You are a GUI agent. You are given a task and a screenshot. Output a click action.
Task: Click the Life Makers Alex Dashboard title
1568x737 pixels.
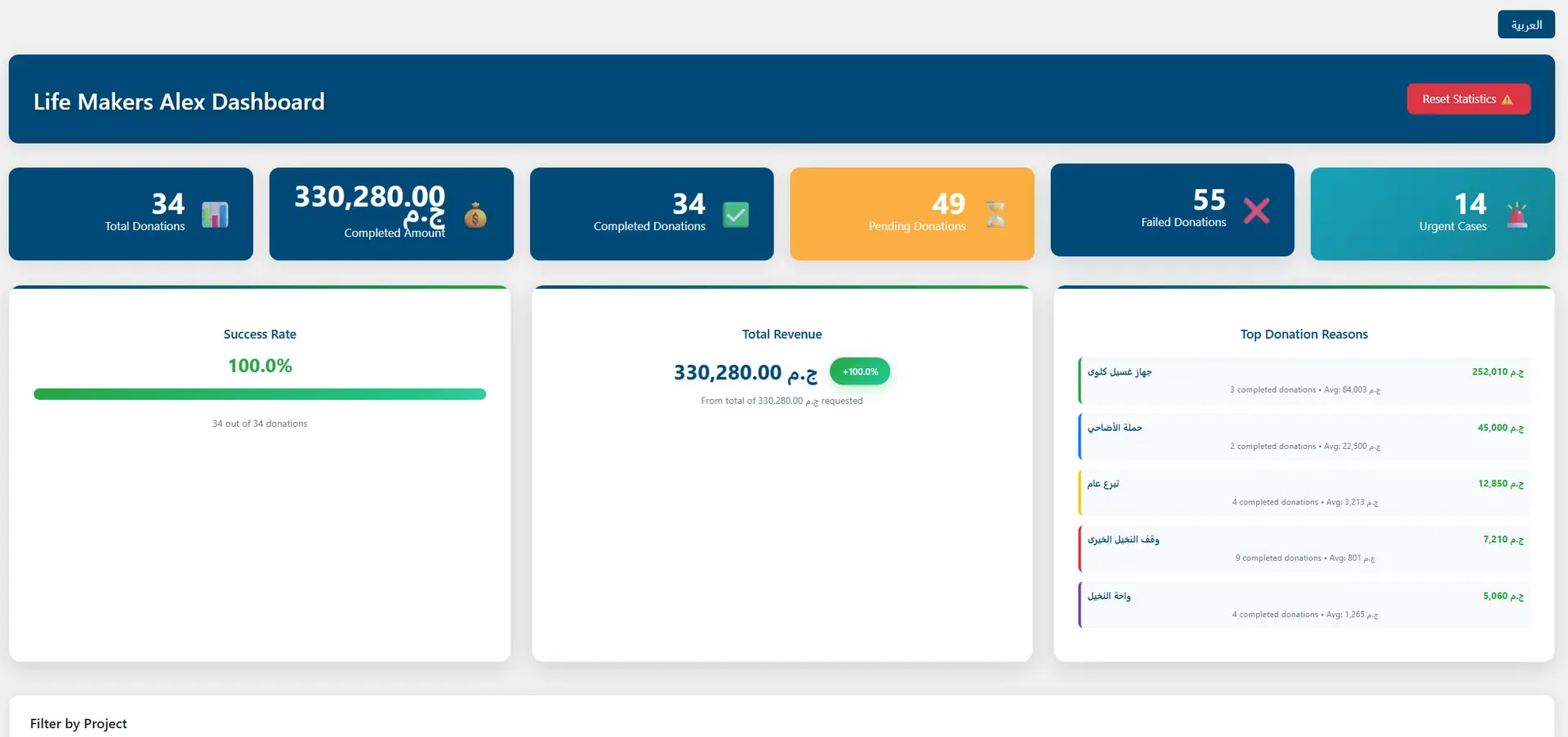[x=179, y=101]
